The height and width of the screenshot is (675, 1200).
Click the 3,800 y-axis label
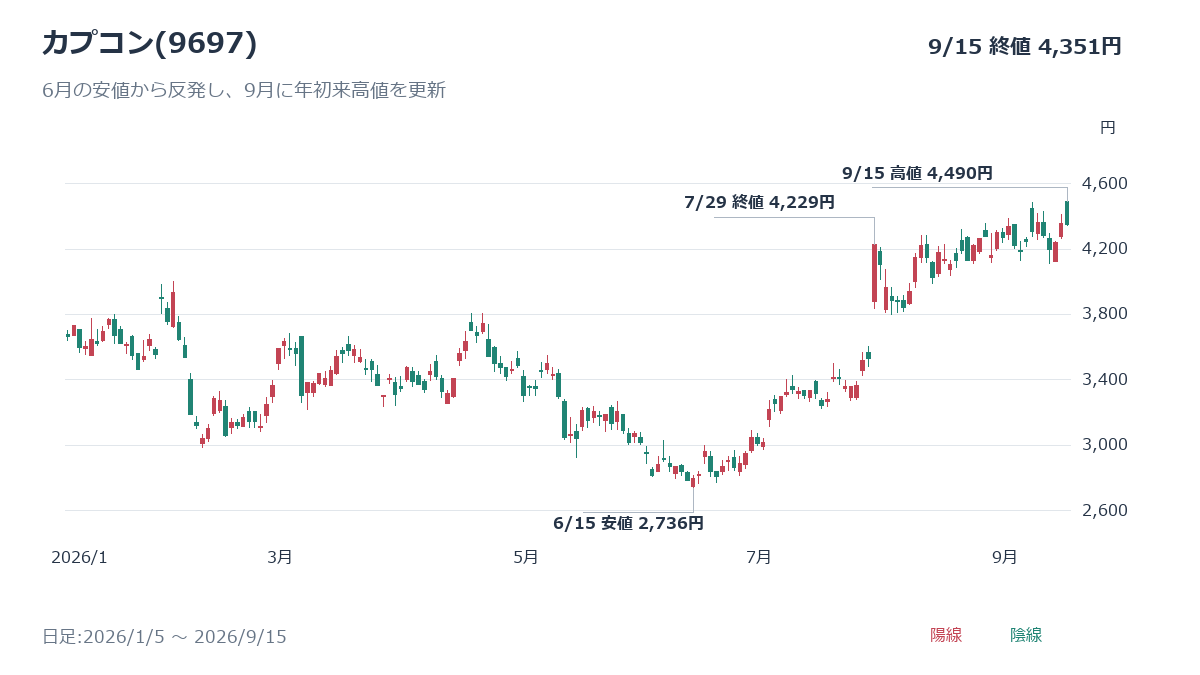(x=1105, y=314)
